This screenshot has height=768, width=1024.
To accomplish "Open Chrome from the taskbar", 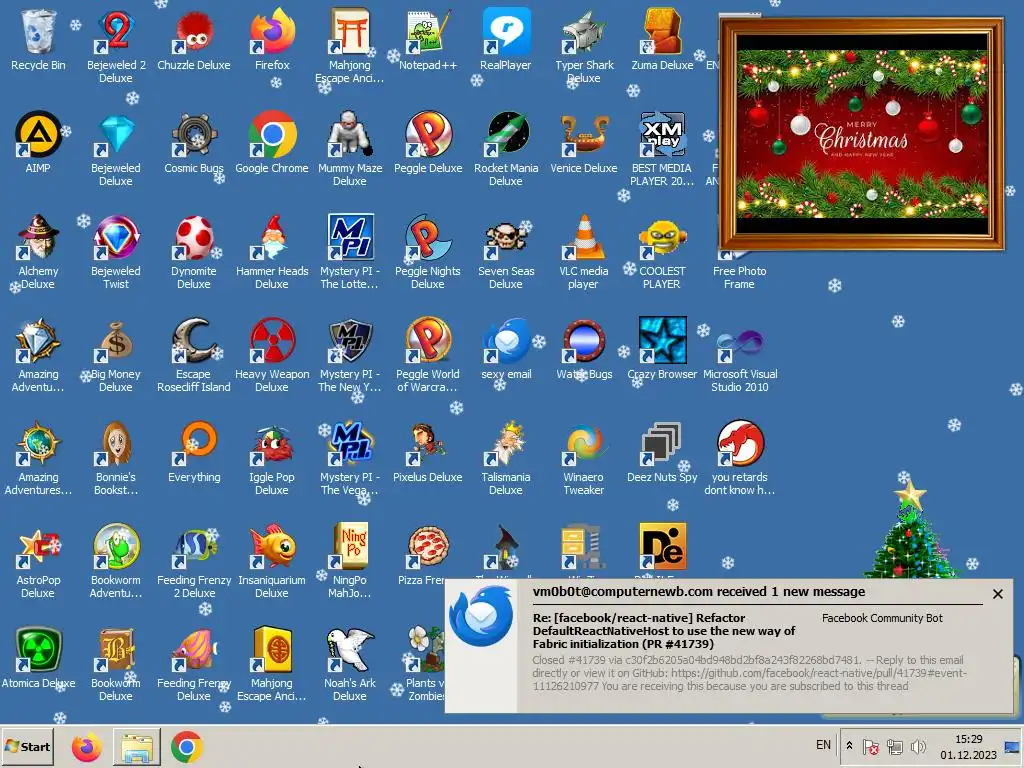I will (x=187, y=746).
